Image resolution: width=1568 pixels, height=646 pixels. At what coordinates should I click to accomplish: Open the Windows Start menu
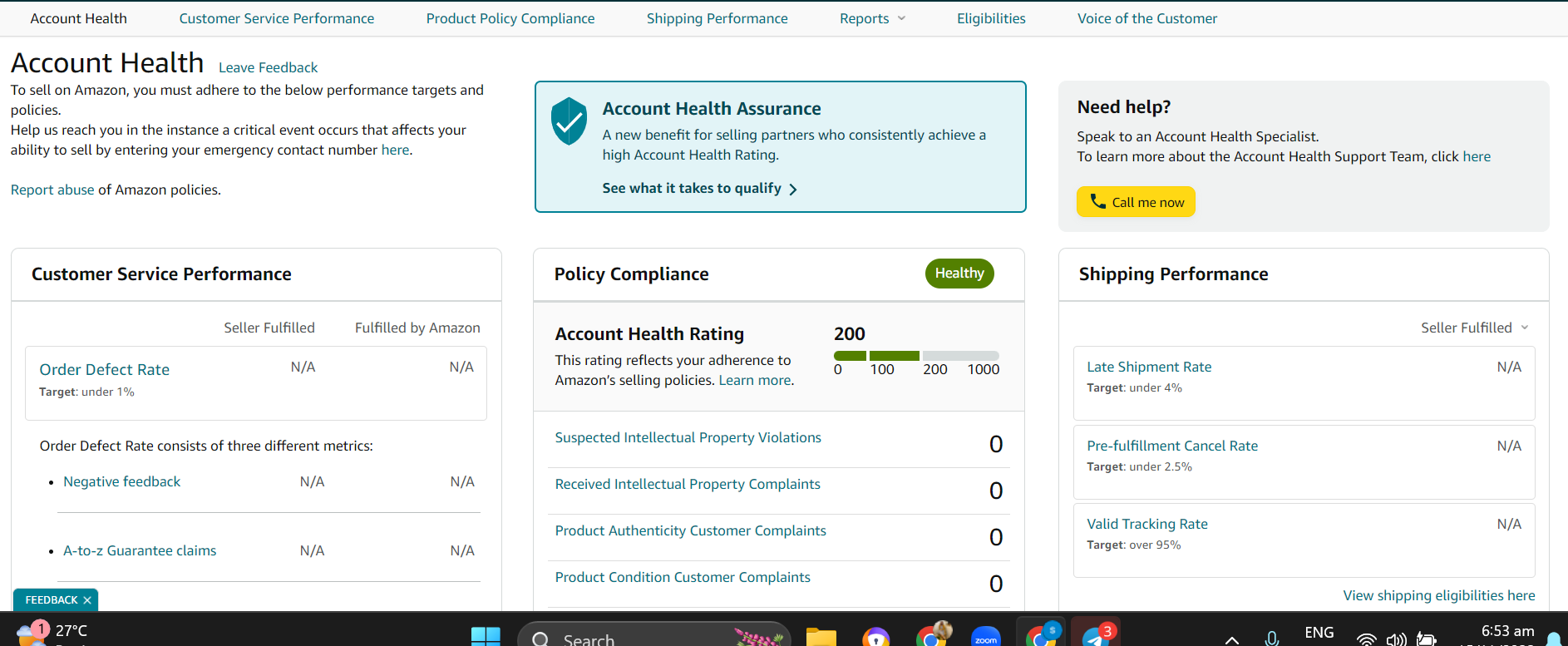pos(486,637)
